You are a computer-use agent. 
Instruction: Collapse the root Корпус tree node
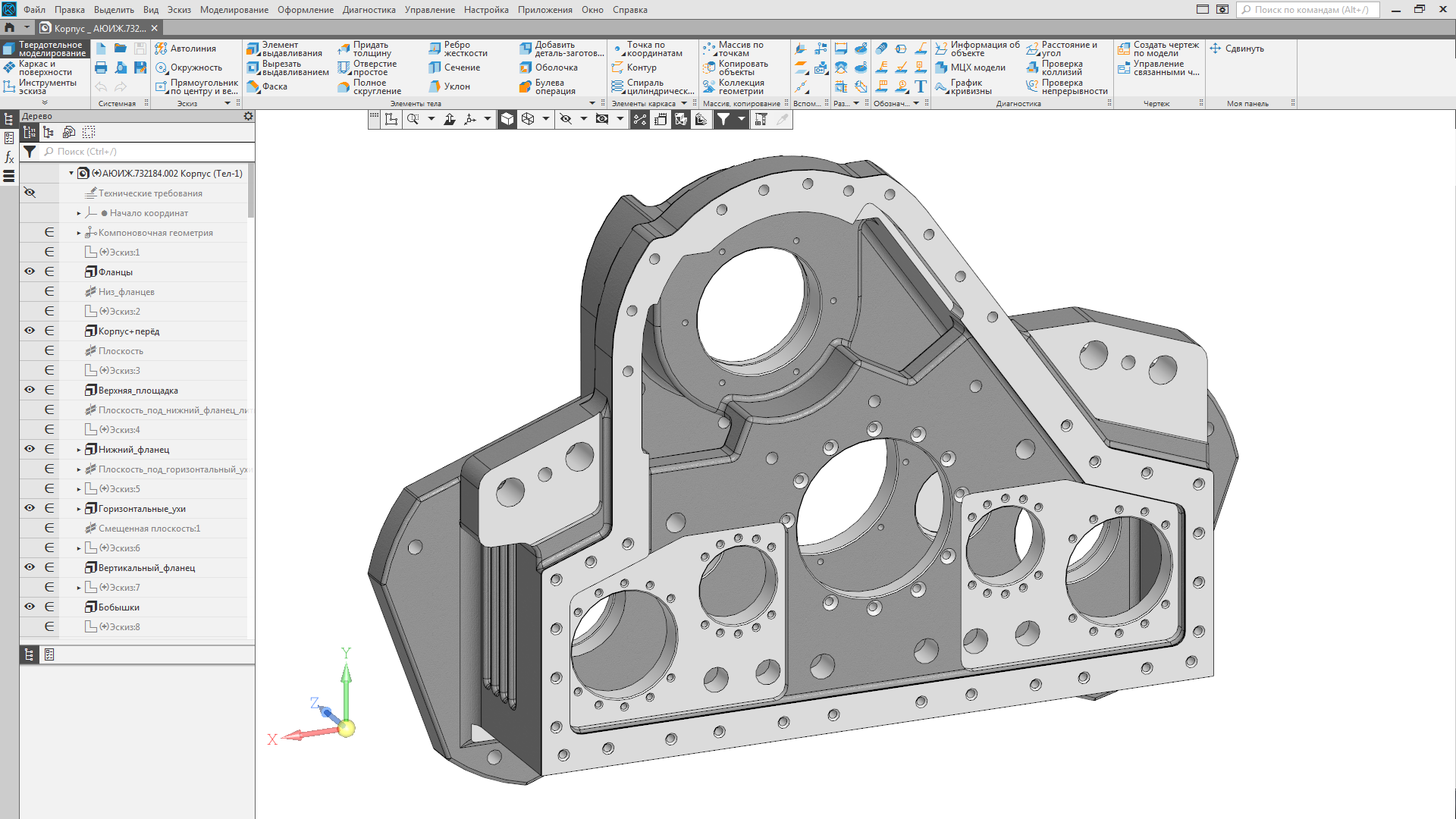(71, 173)
